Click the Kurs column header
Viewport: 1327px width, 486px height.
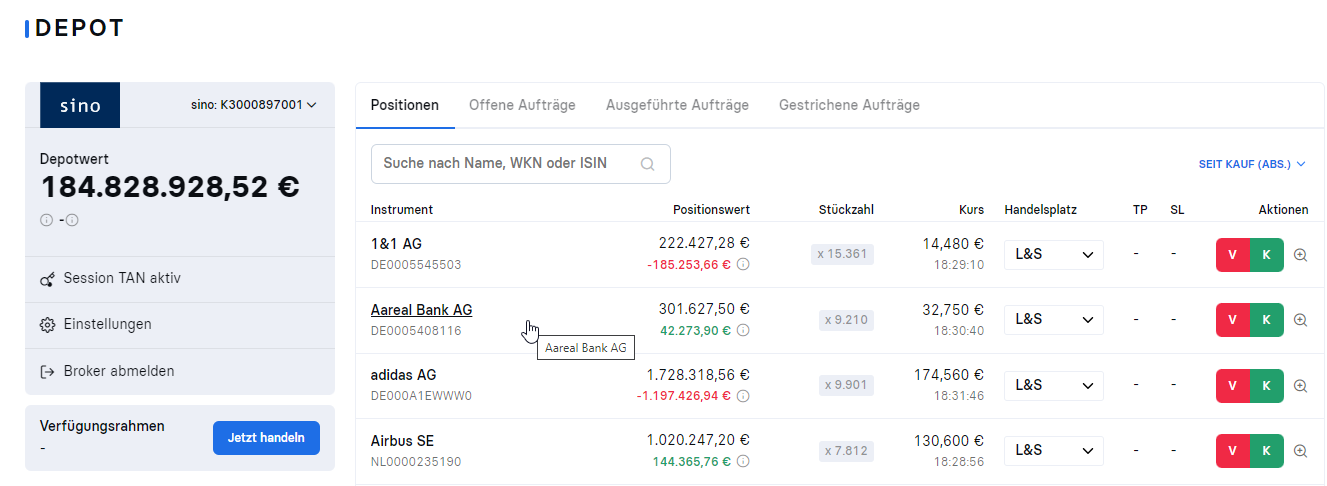point(973,210)
